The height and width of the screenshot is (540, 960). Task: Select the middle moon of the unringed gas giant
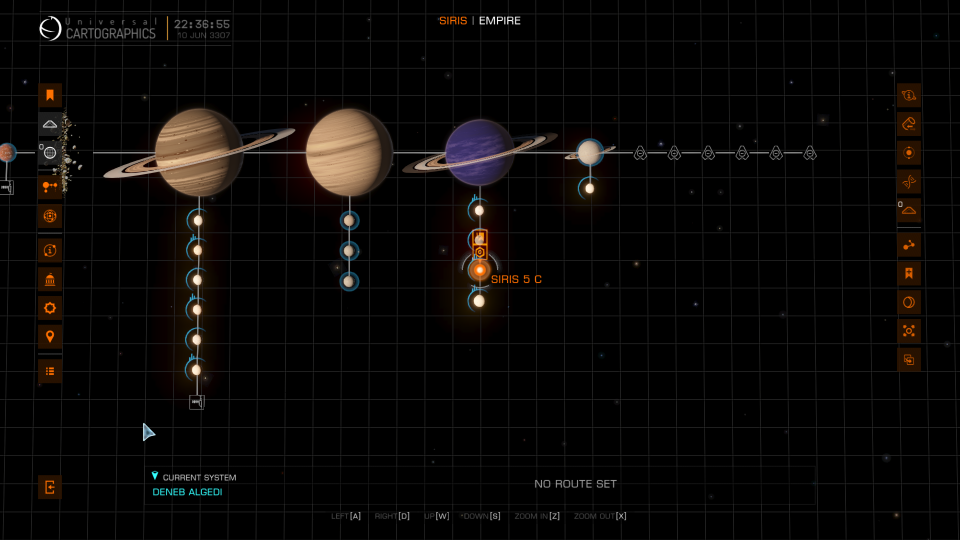tap(349, 251)
